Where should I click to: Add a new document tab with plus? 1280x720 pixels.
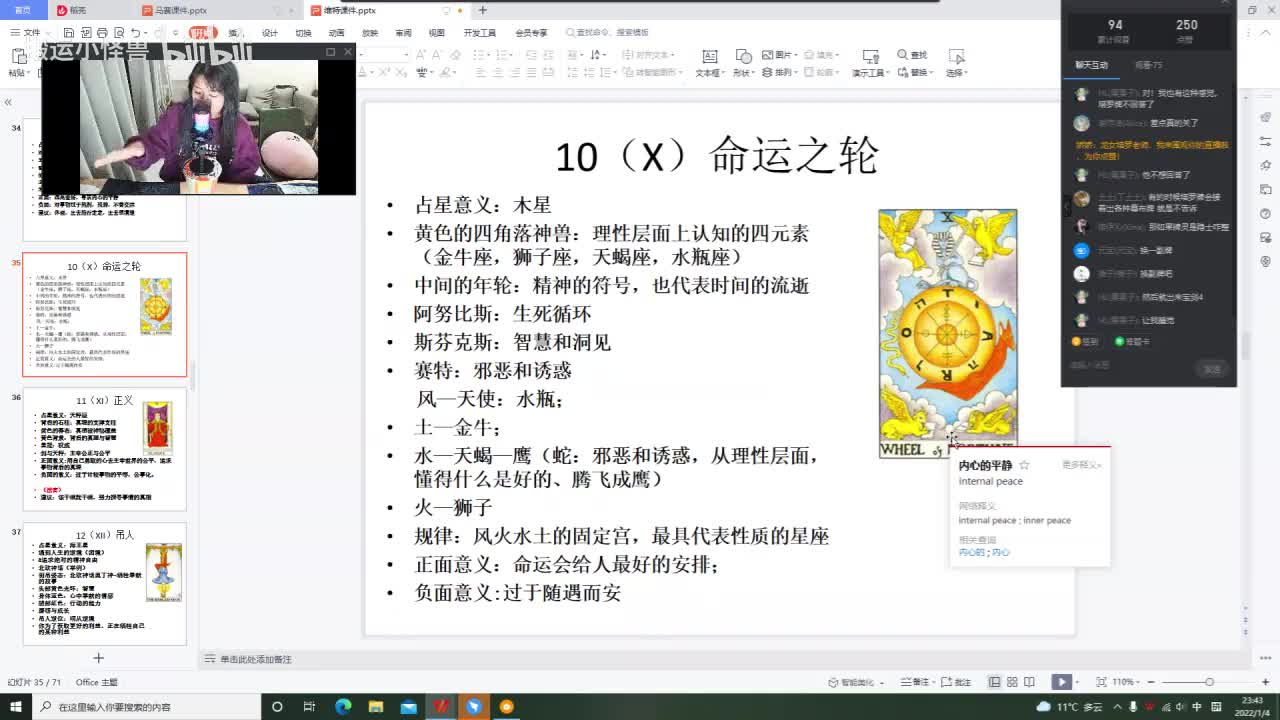point(483,10)
